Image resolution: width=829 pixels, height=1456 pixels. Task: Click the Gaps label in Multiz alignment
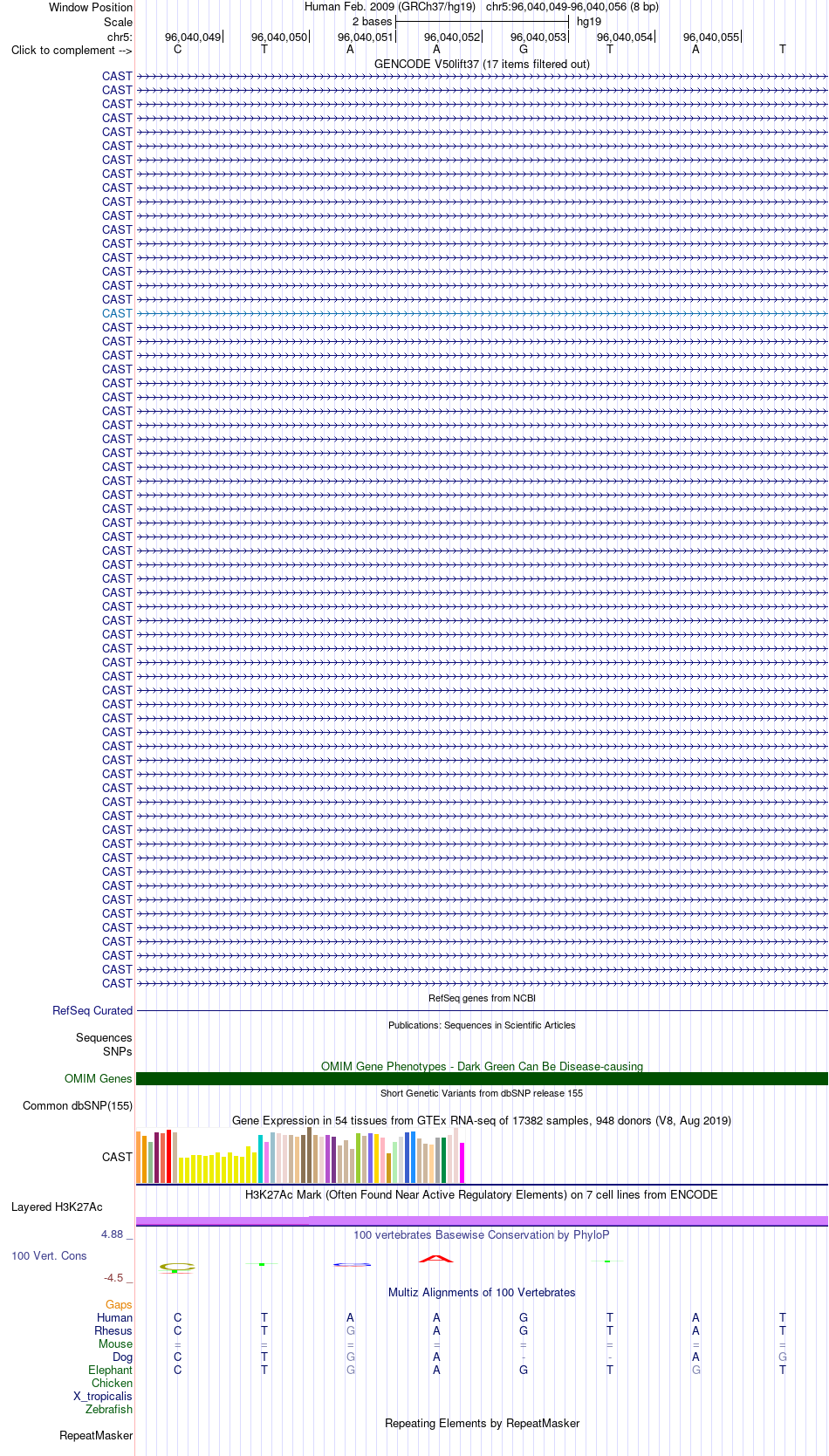pos(119,1304)
